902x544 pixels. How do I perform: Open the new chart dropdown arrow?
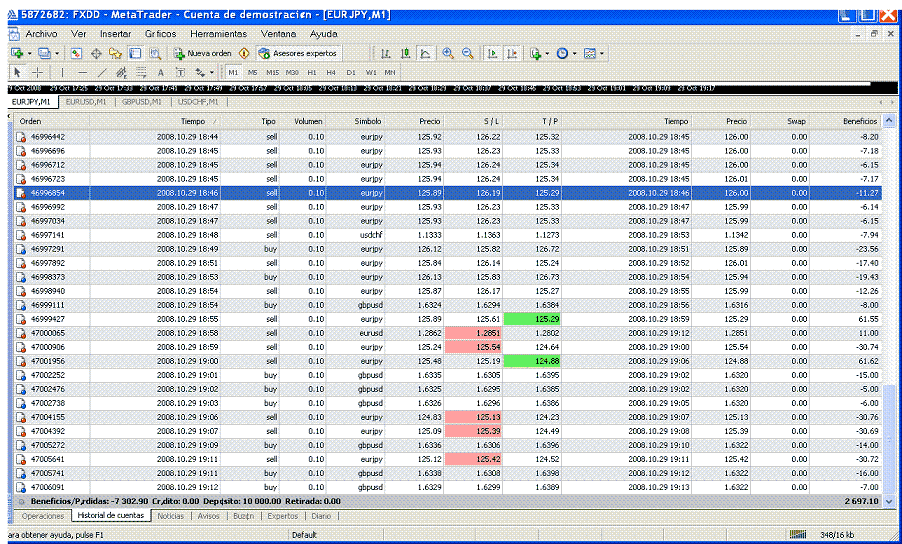(x=30, y=53)
